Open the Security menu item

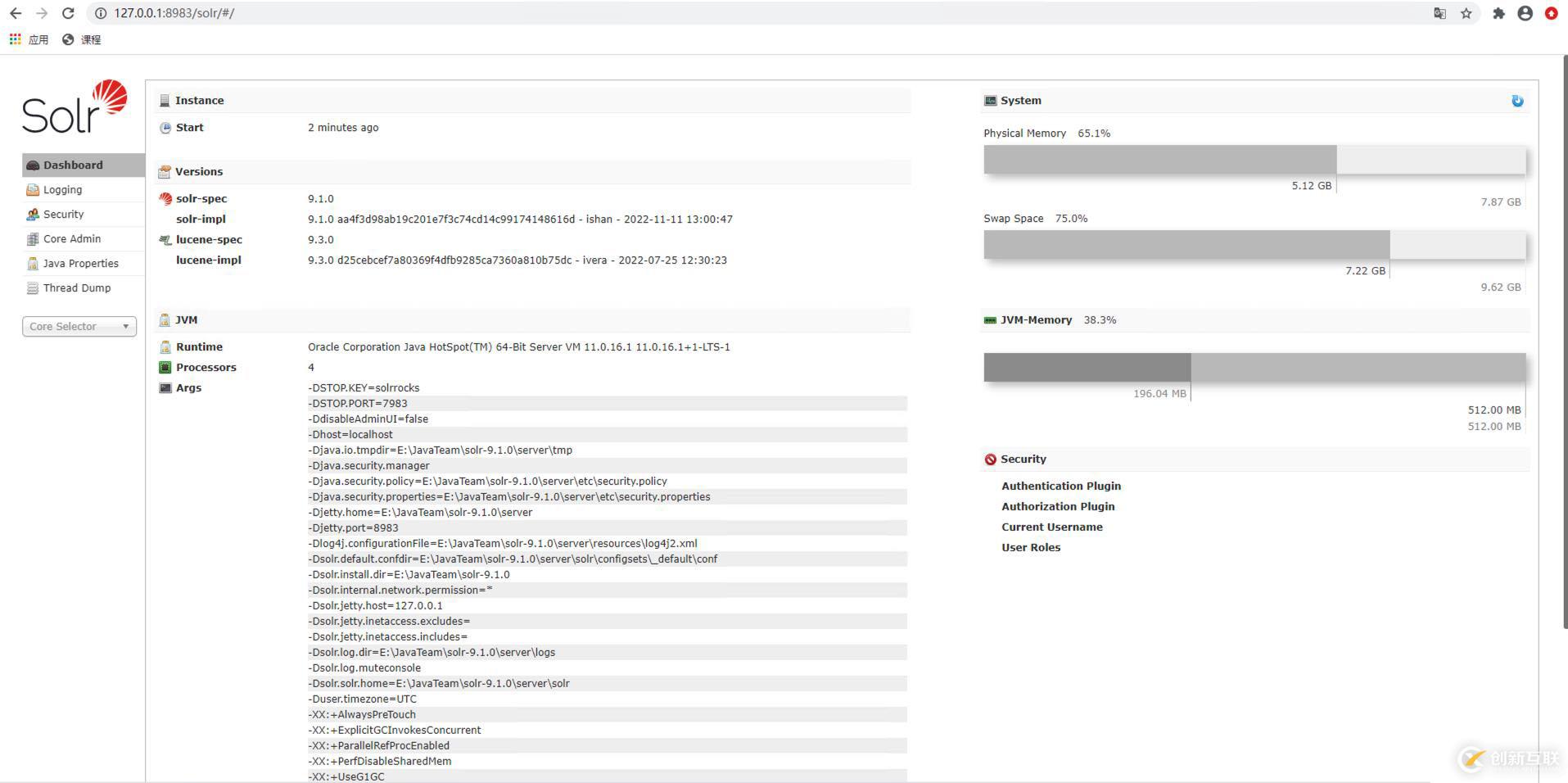coord(84,215)
